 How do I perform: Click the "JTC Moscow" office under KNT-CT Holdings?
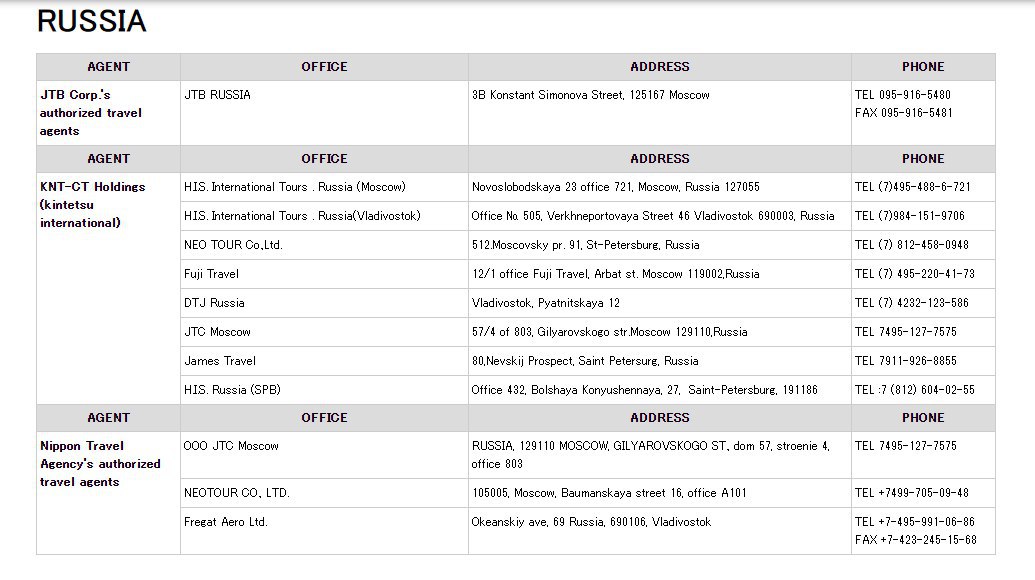point(324,332)
